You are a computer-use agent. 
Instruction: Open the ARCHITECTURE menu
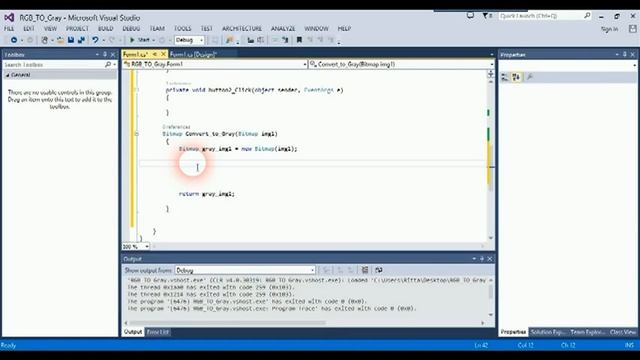242,29
